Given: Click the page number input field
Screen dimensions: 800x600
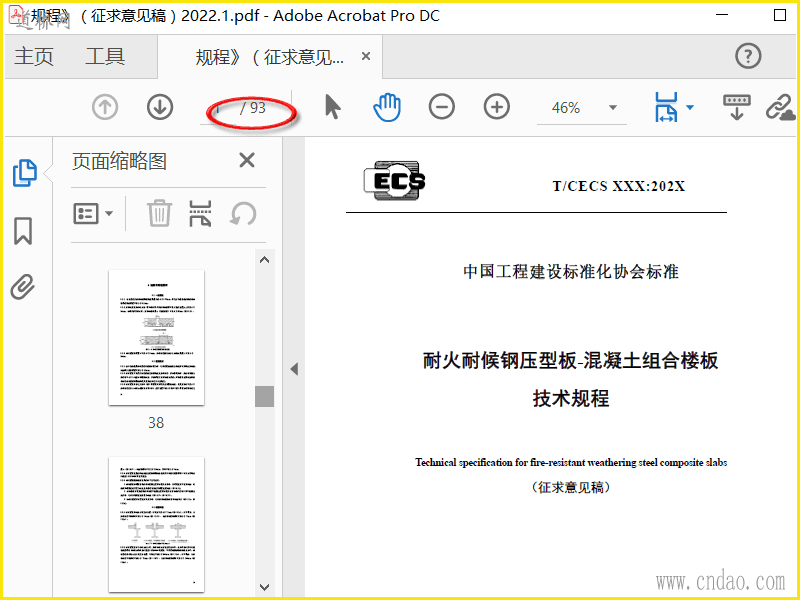Looking at the screenshot, I should [218, 108].
